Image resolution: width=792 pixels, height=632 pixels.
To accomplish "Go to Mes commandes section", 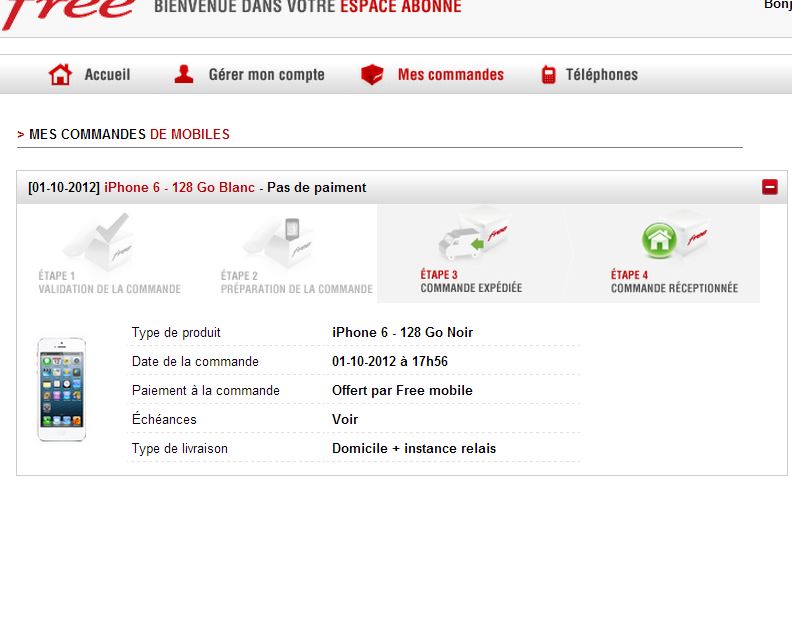I will pos(450,75).
